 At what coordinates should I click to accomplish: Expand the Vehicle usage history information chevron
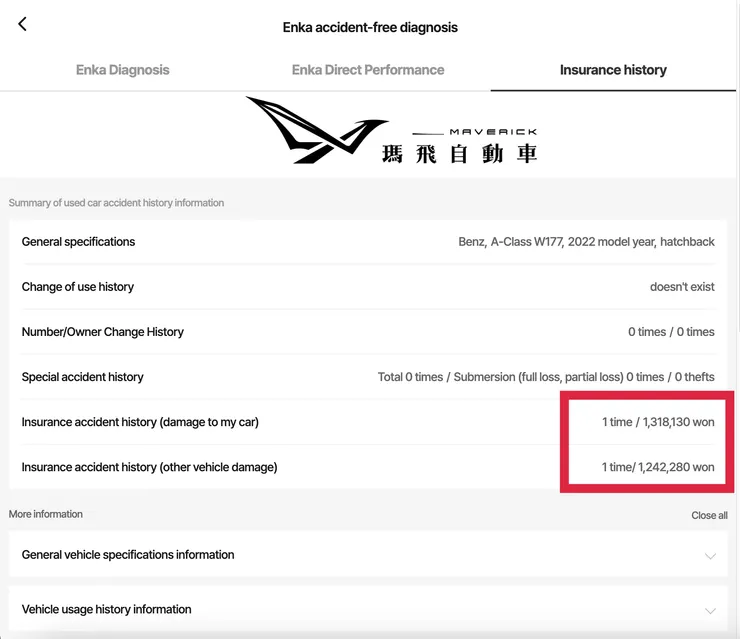[710, 610]
